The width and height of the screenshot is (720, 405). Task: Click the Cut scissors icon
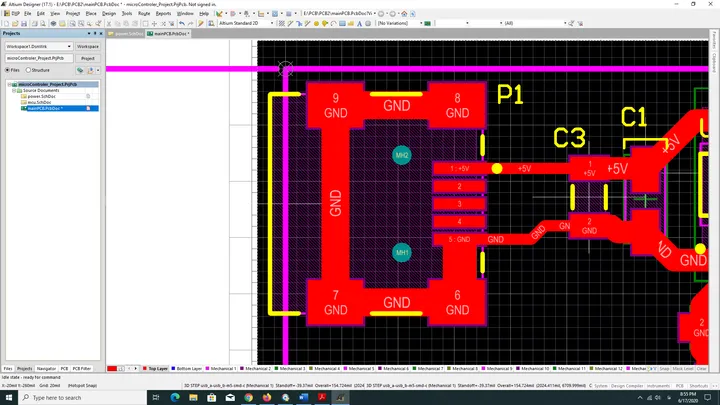tap(109, 23)
